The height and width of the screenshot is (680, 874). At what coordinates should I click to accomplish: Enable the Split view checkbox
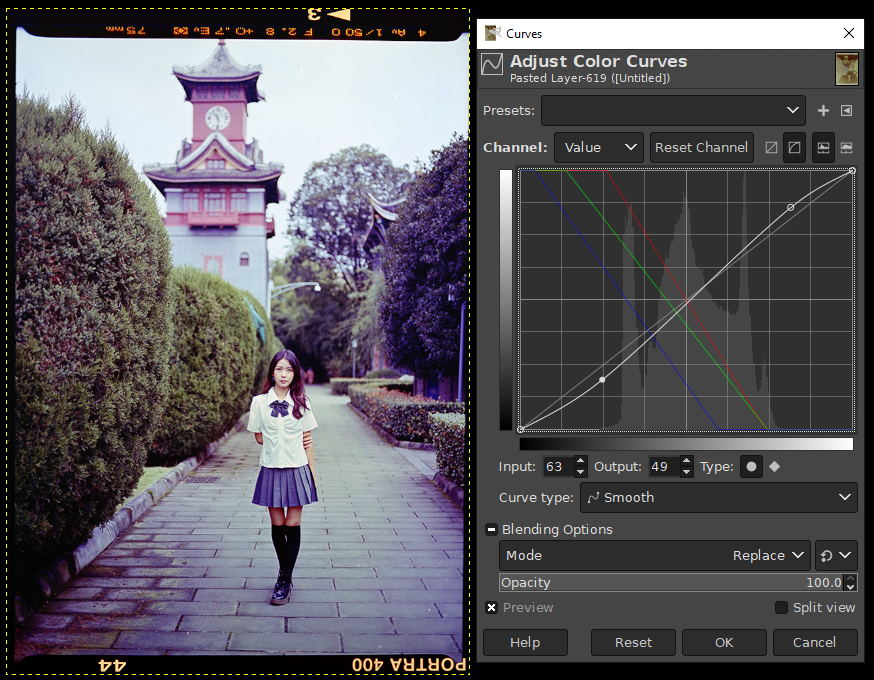(x=781, y=608)
